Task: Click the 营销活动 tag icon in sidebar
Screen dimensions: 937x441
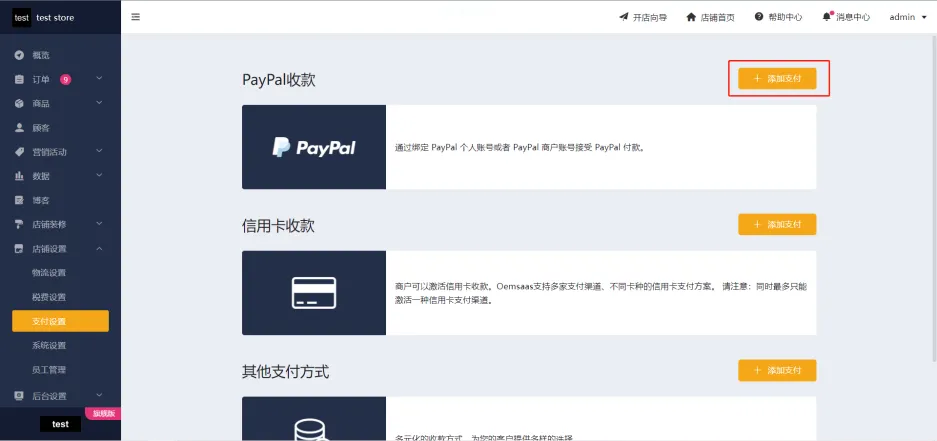Action: pyautogui.click(x=19, y=152)
